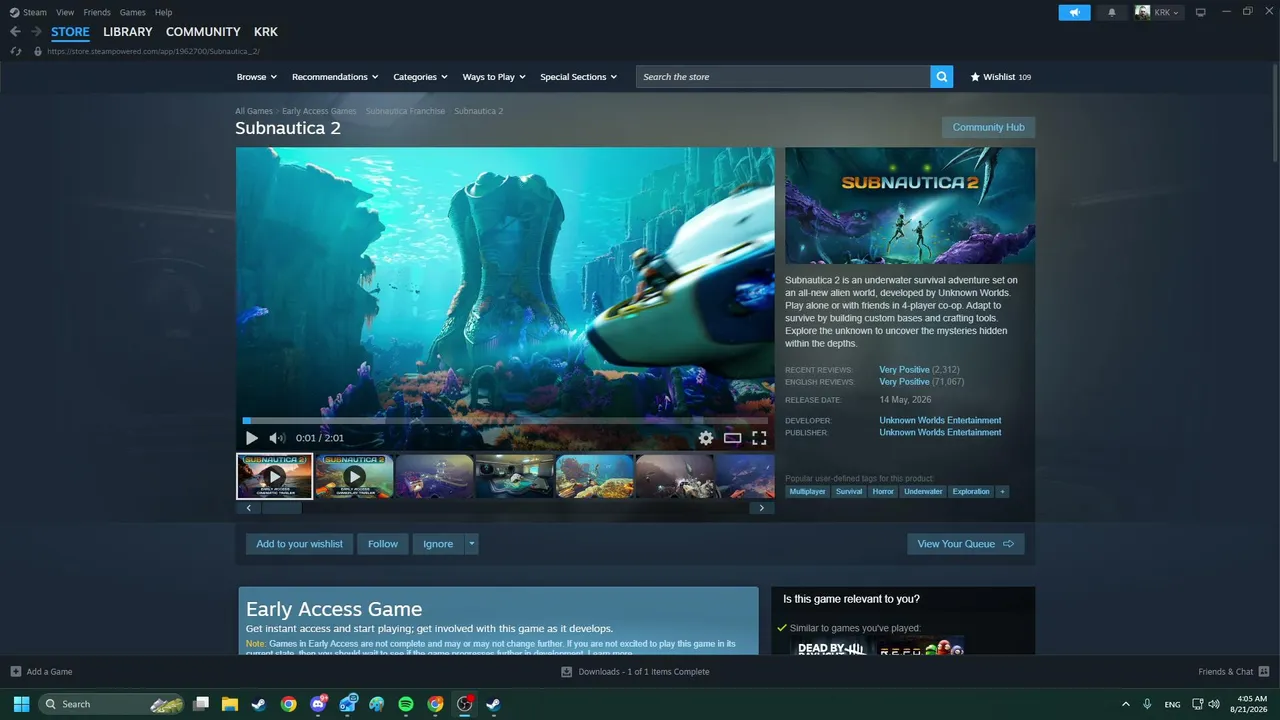Open Downloads status in the bottom bar

636,672
